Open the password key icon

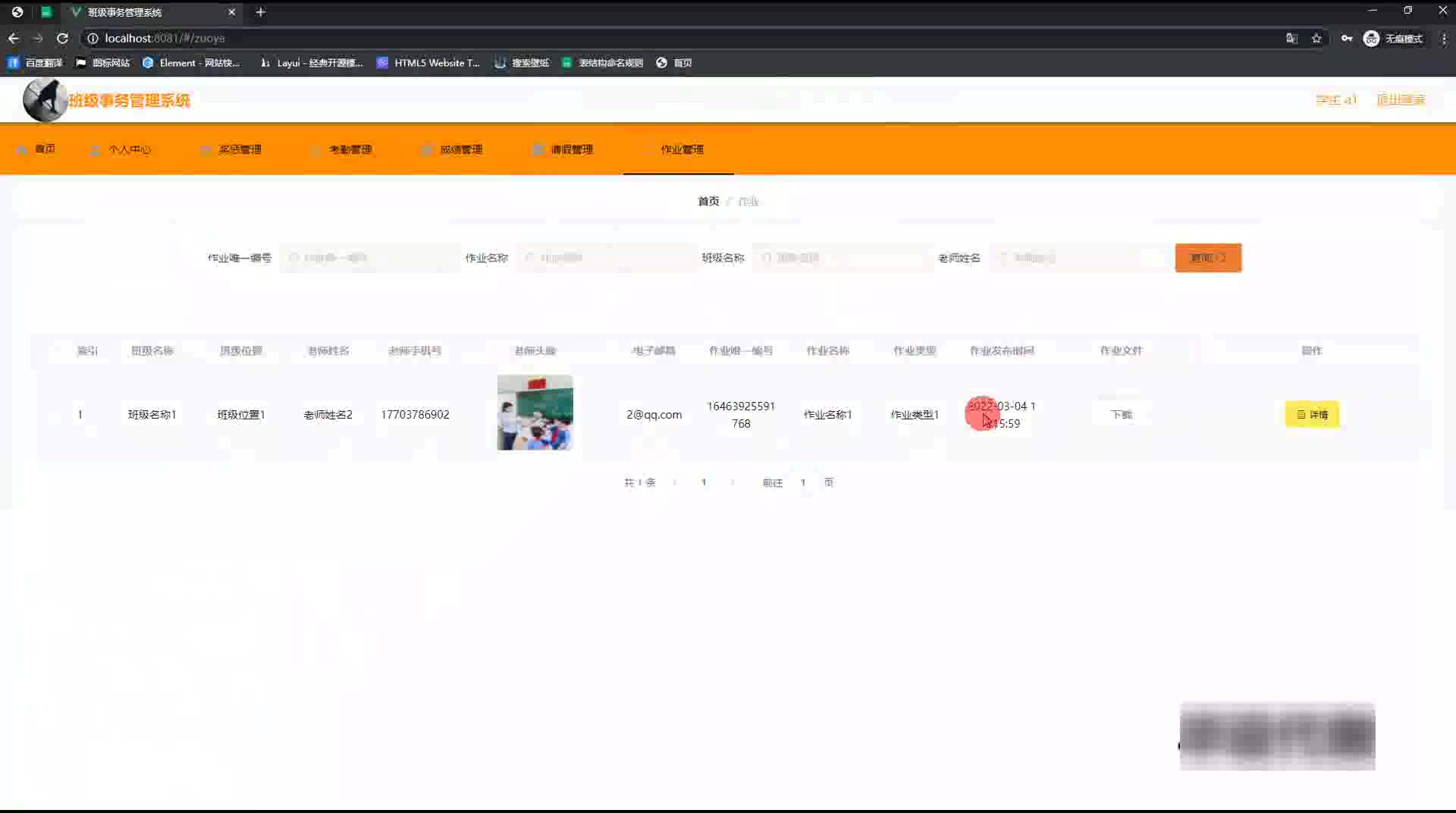(x=1347, y=38)
